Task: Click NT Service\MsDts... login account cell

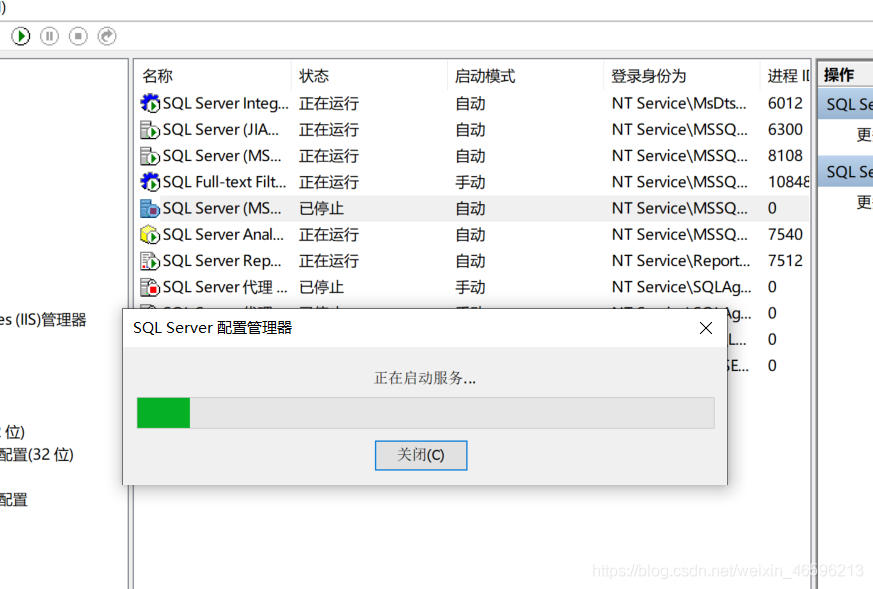Action: pyautogui.click(x=679, y=104)
